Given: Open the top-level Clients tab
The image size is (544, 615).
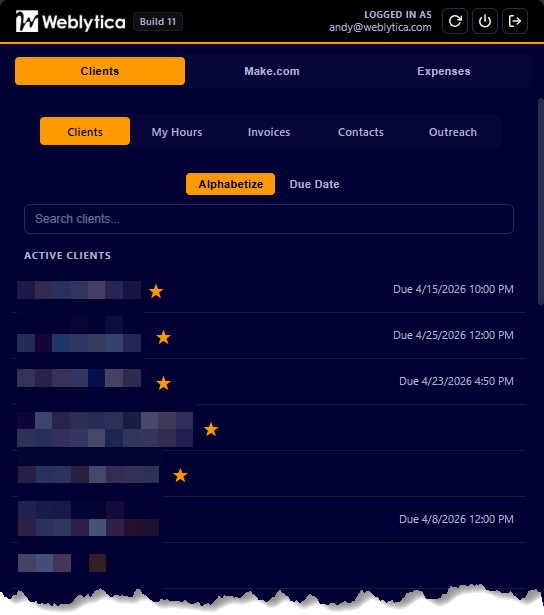Looking at the screenshot, I should pyautogui.click(x=100, y=71).
